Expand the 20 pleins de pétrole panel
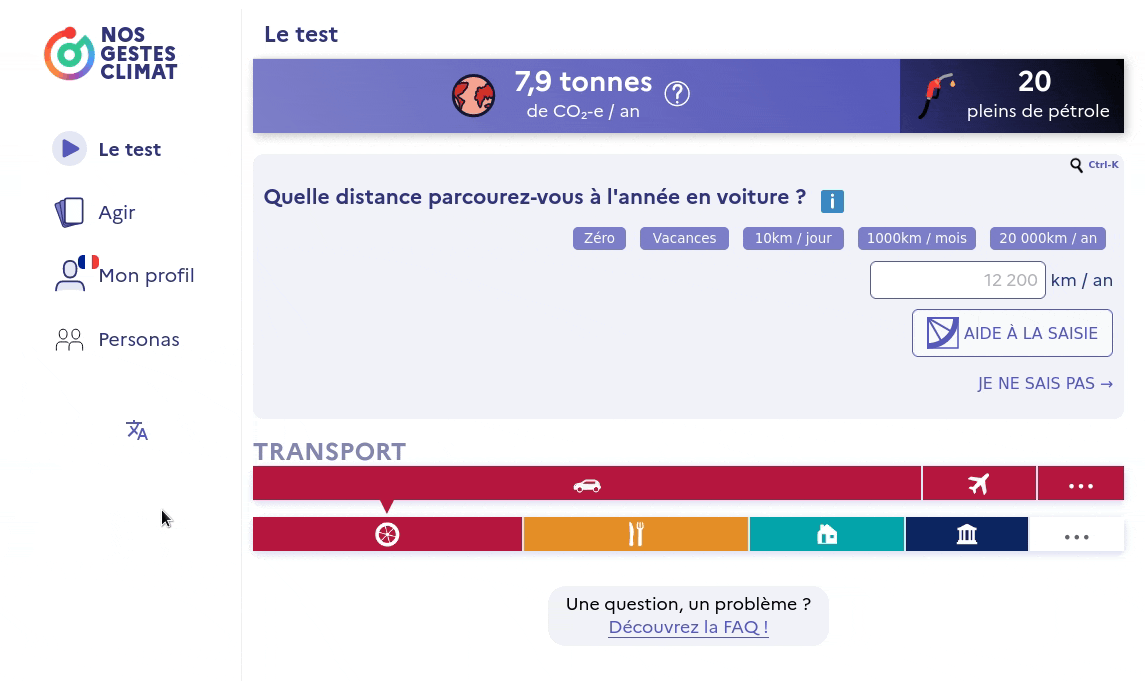 tap(1012, 96)
